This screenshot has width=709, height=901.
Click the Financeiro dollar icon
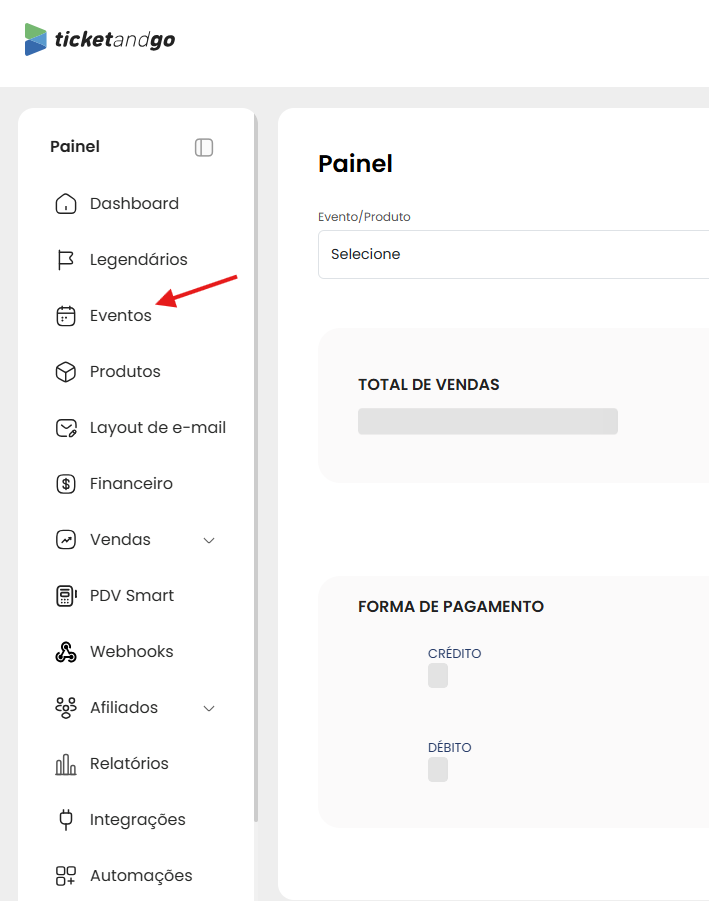[x=65, y=484]
